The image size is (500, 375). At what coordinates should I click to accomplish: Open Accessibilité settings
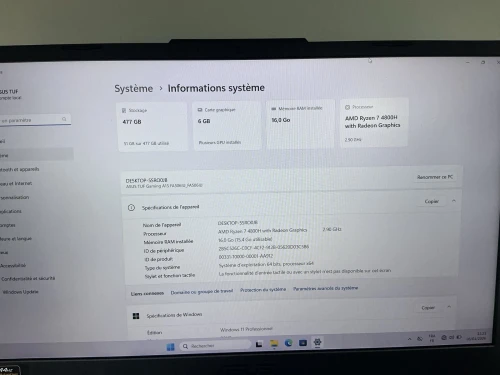click(x=13, y=265)
